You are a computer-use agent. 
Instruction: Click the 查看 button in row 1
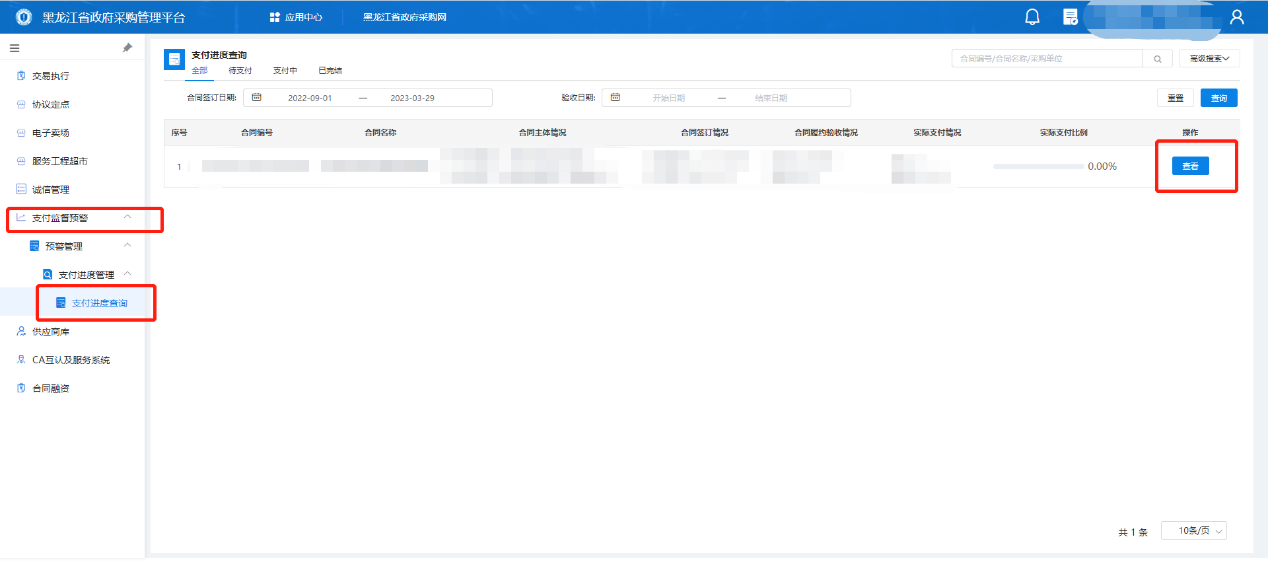click(x=1190, y=166)
